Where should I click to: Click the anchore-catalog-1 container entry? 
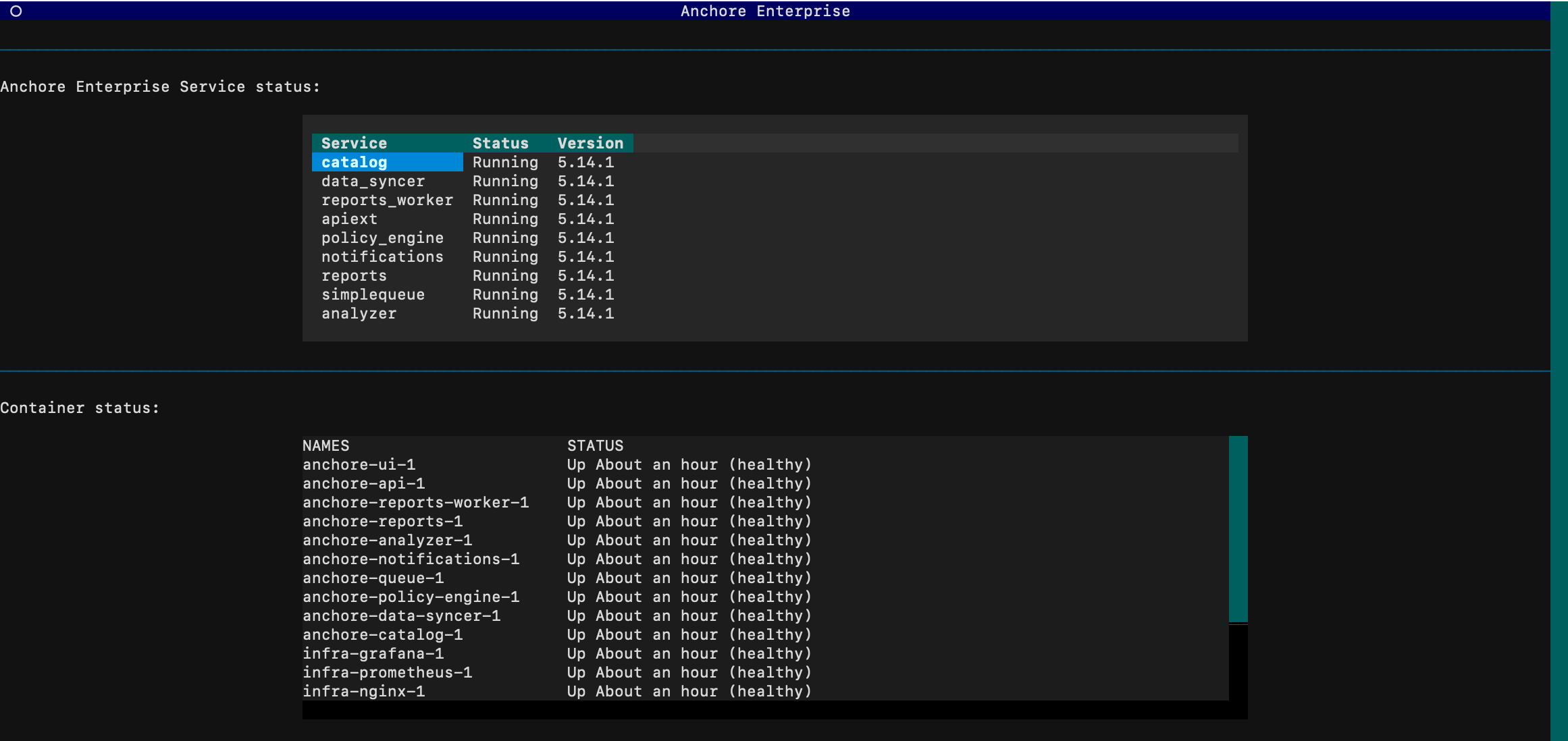(x=382, y=634)
